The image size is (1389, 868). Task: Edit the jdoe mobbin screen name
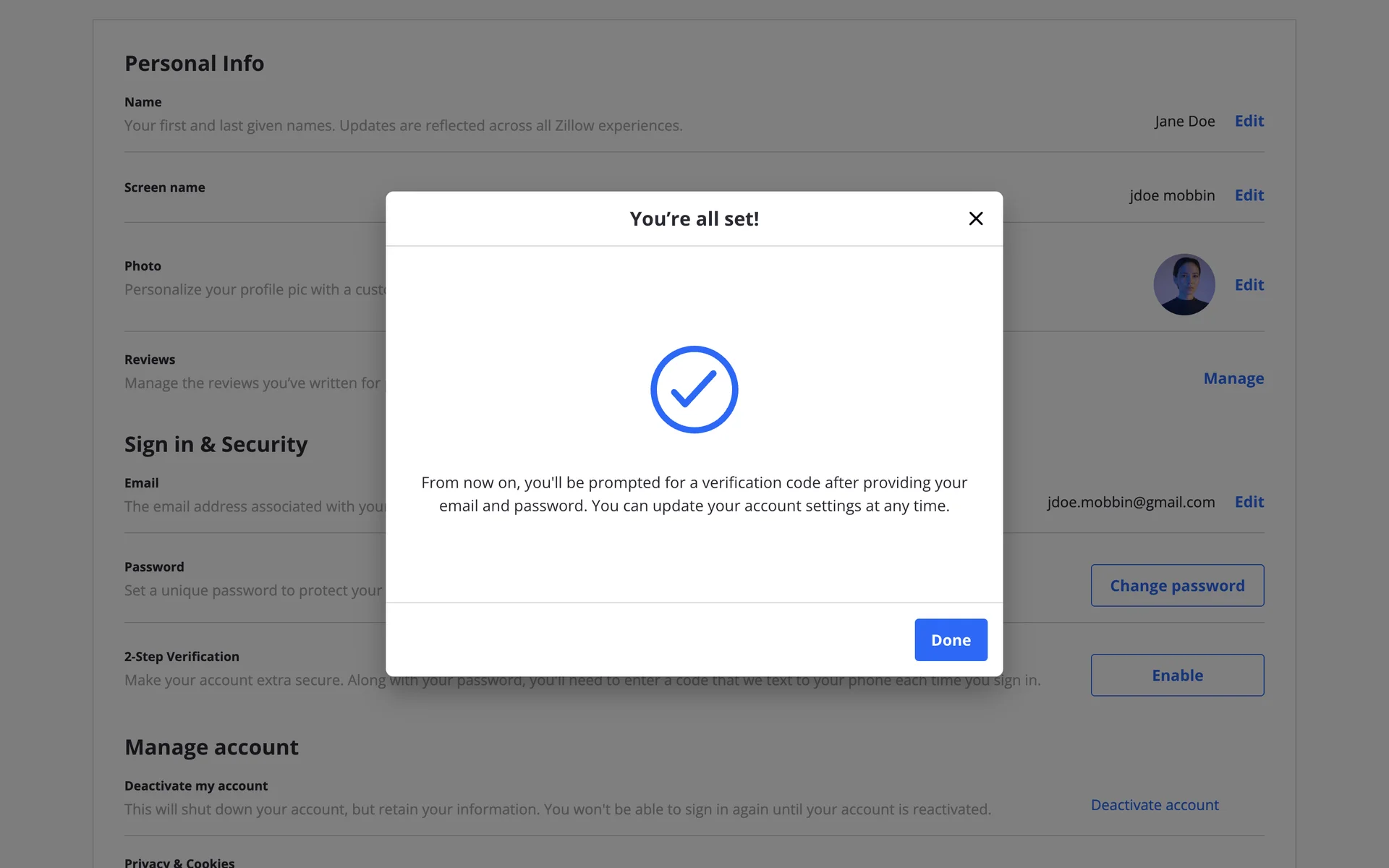[1249, 195]
